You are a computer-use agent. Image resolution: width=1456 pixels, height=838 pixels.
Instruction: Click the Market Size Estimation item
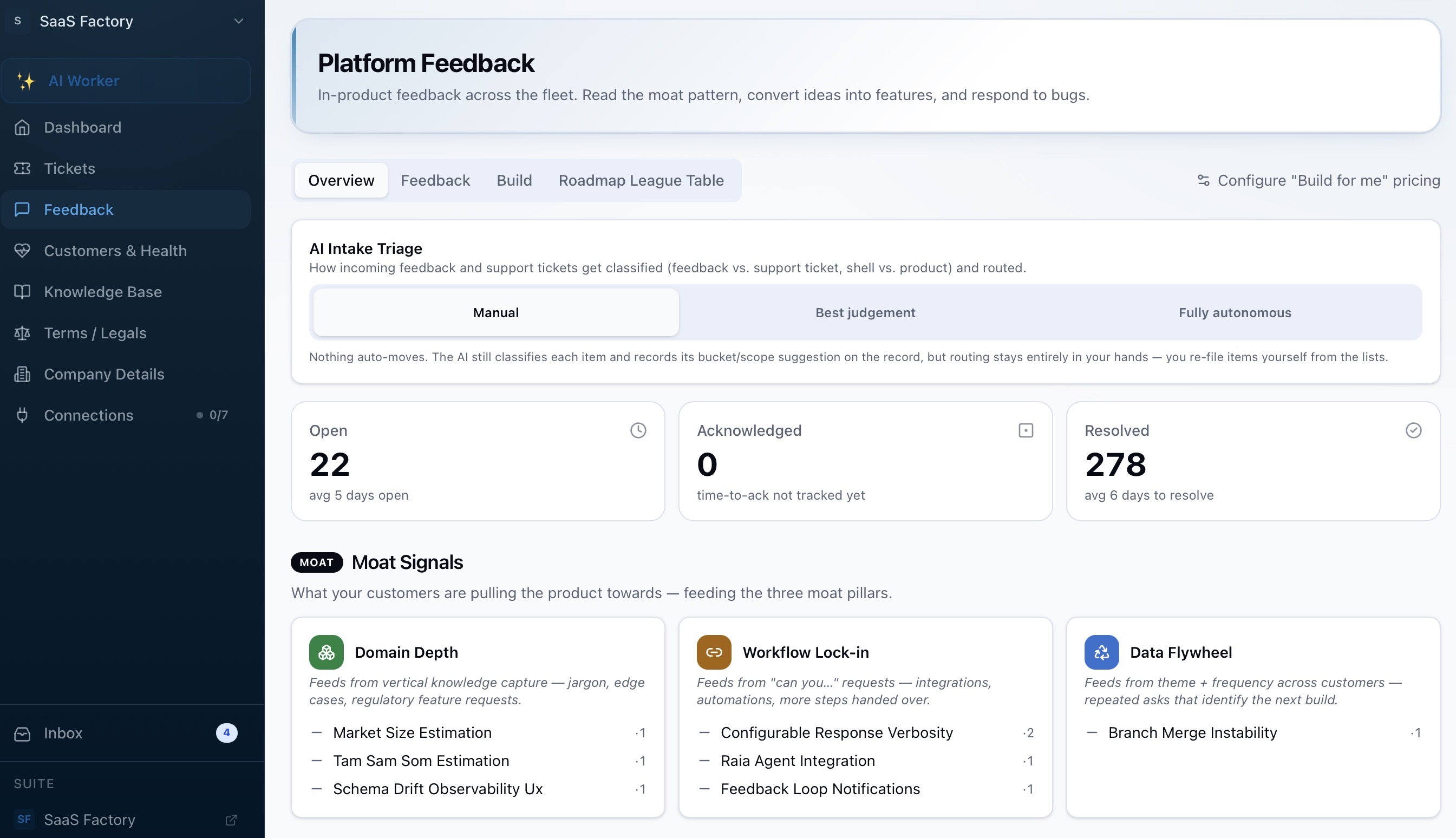coord(478,732)
